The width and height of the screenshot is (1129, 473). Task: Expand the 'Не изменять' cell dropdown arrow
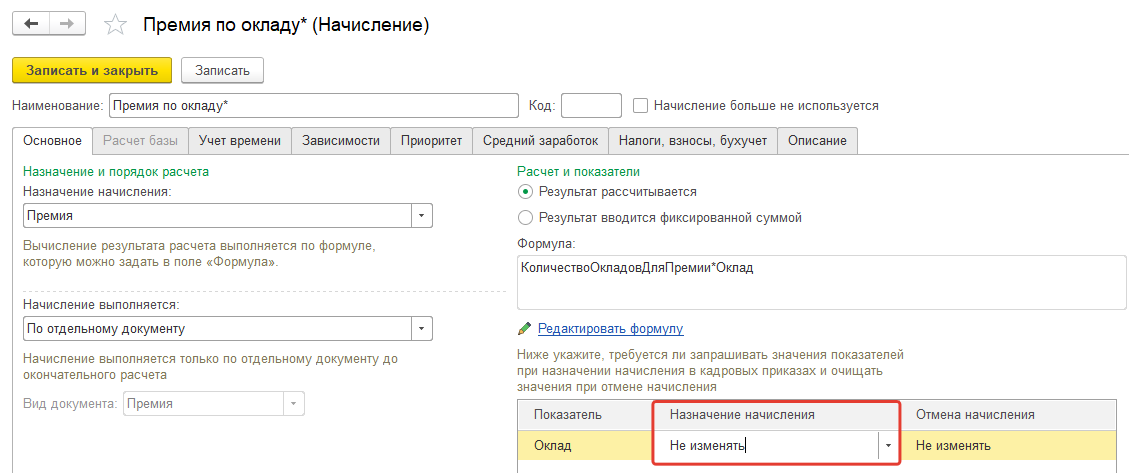(x=888, y=446)
